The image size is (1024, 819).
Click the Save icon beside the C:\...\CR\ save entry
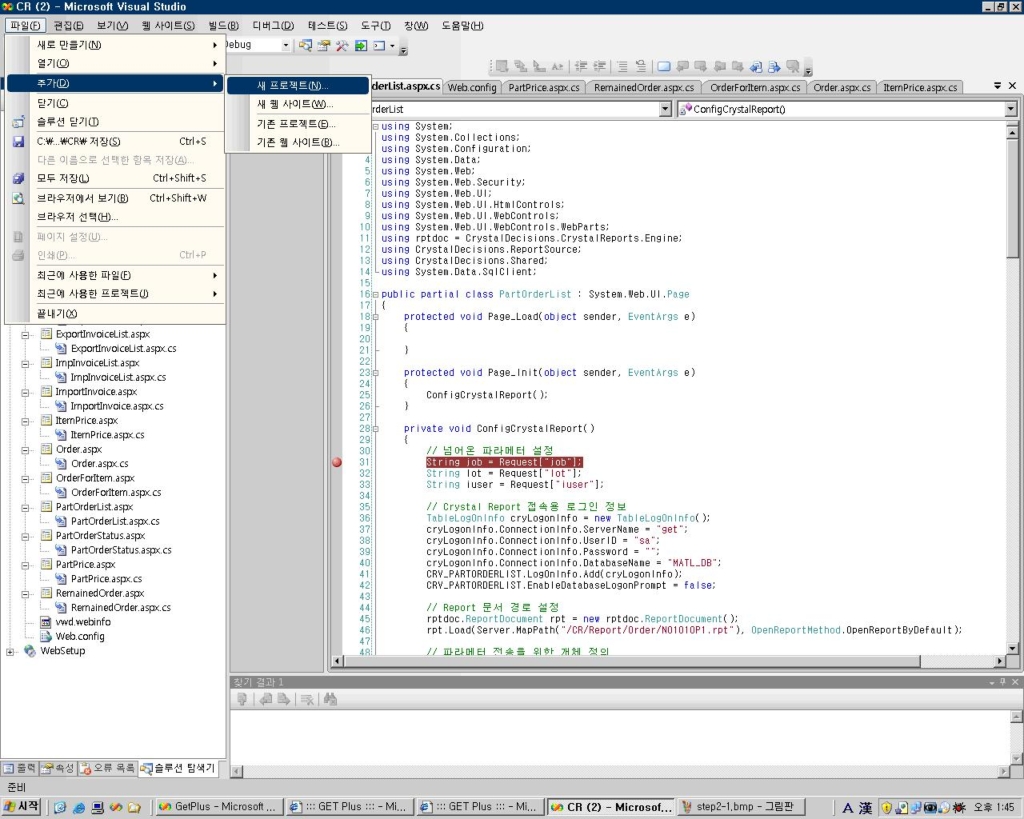pyautogui.click(x=18, y=142)
